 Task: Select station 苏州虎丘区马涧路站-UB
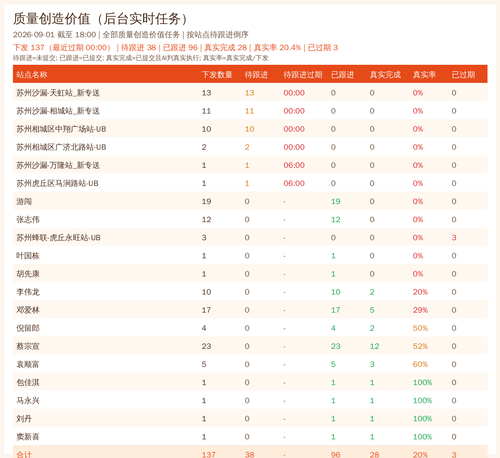57,183
